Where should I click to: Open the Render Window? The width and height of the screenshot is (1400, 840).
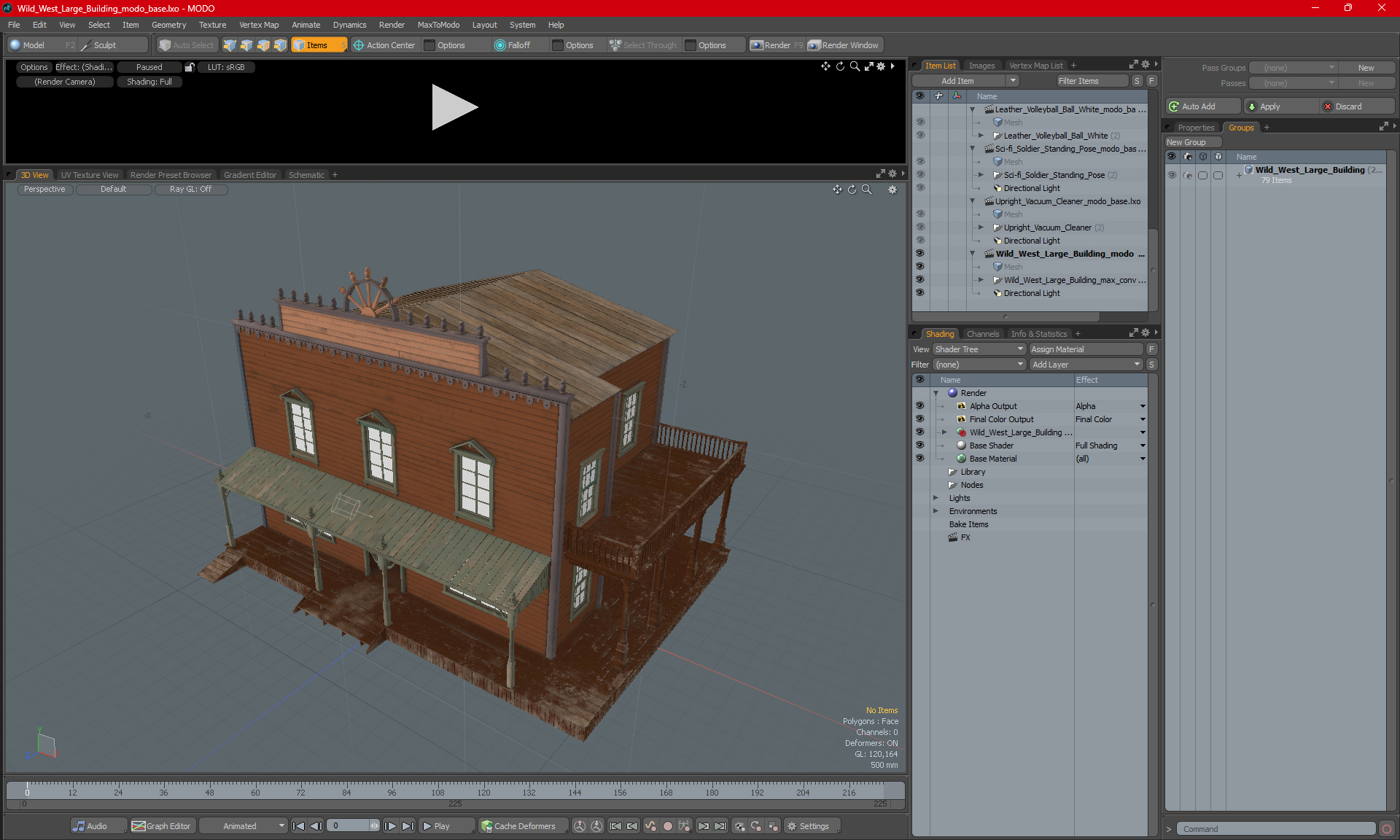pyautogui.click(x=844, y=45)
